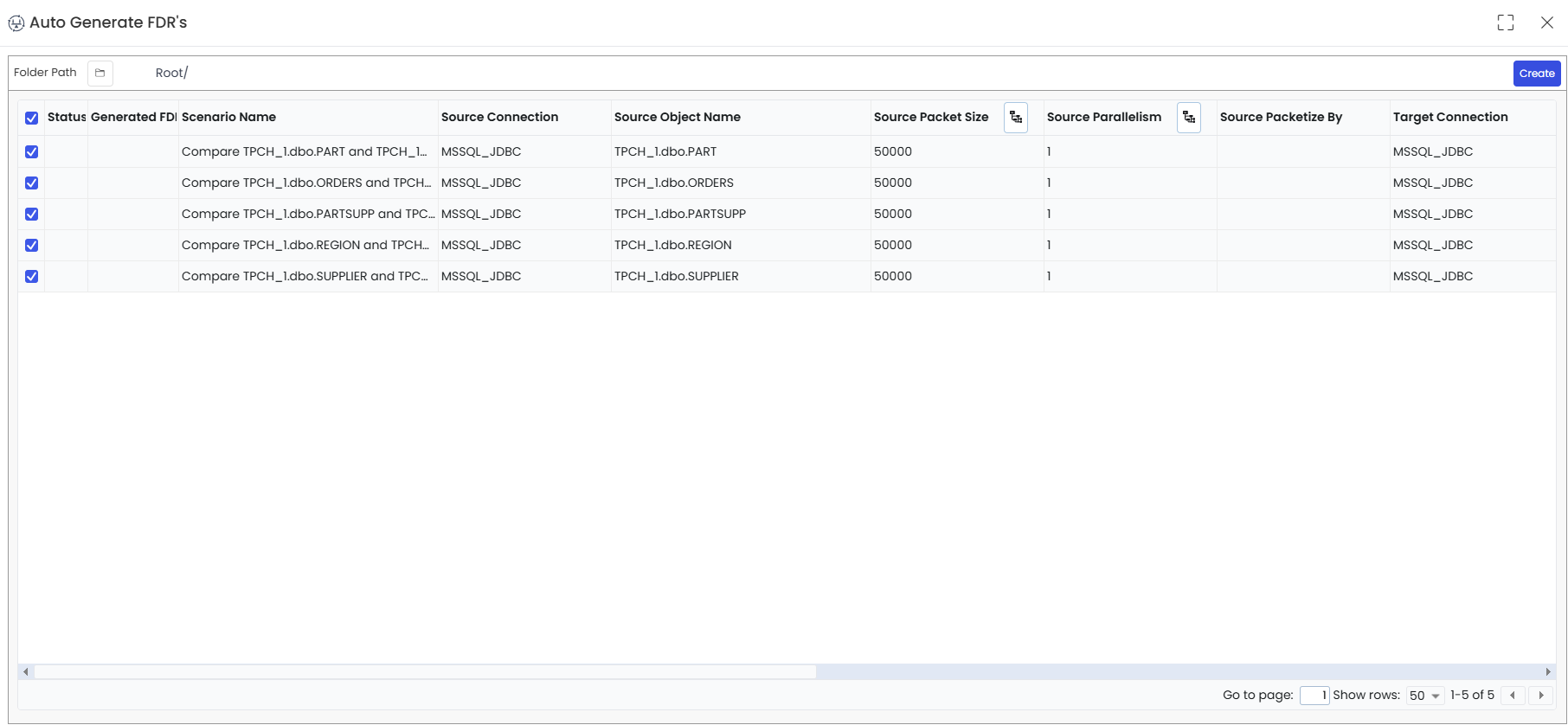Uncheck the TPCH_1.dbo.ORDERS row checkbox
Screen dimensions: 1568x725
[x=32, y=183]
